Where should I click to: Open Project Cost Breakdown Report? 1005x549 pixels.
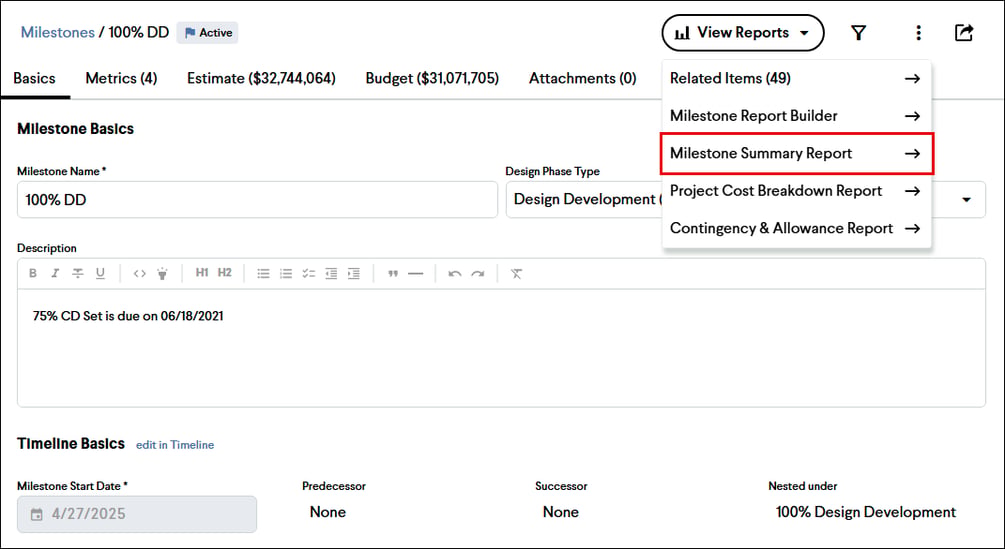coord(795,191)
